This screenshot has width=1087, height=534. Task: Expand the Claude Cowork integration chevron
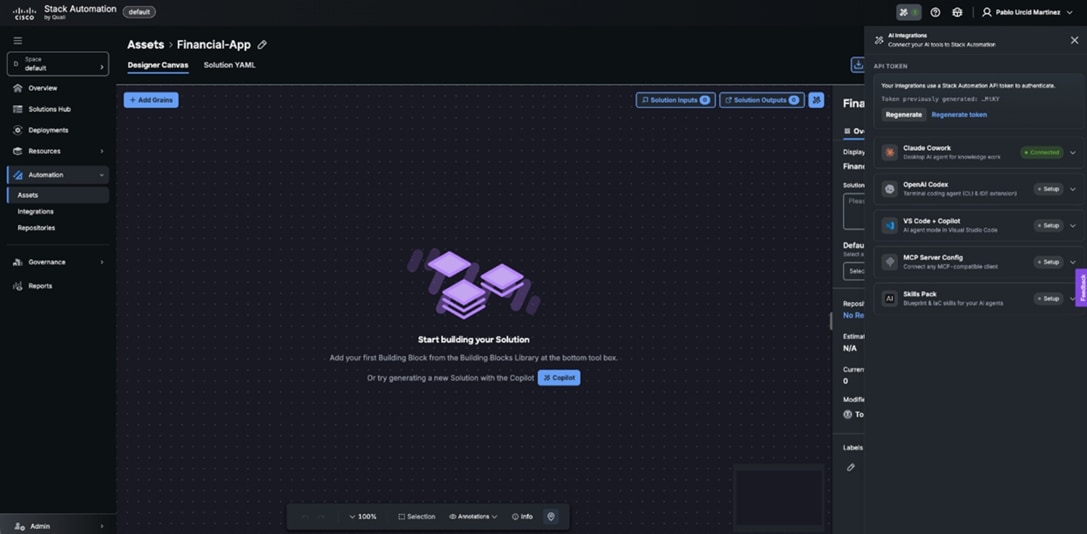pyautogui.click(x=1073, y=153)
